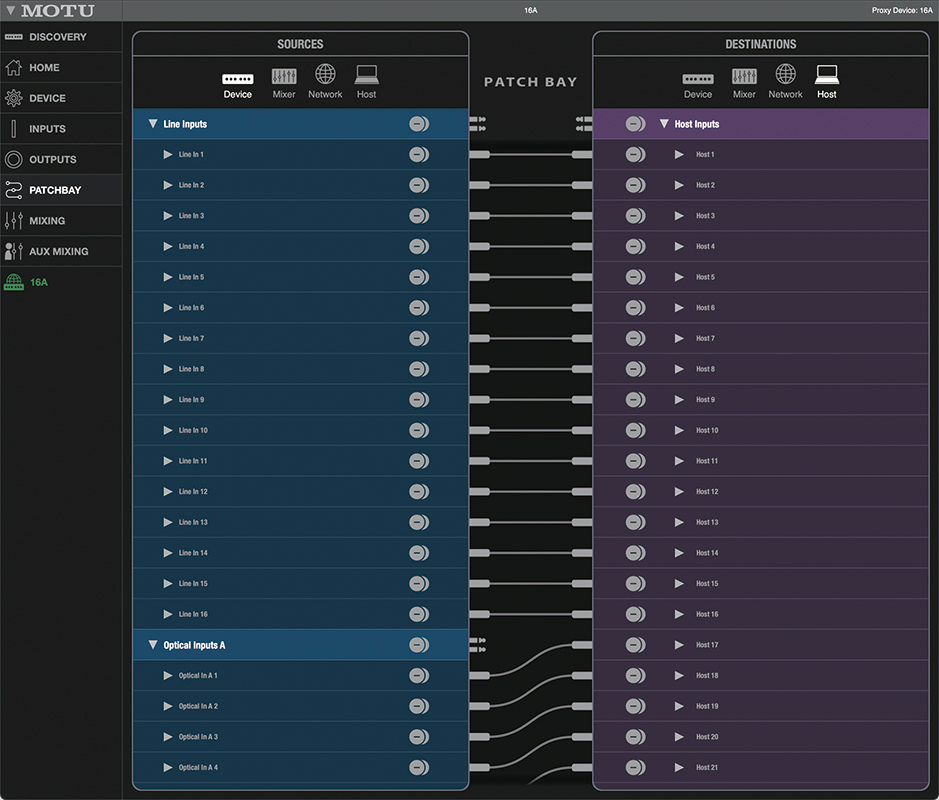Screen dimensions: 939x800
Task: Click patch arrows beside Line Inputs header
Action: coord(477,124)
